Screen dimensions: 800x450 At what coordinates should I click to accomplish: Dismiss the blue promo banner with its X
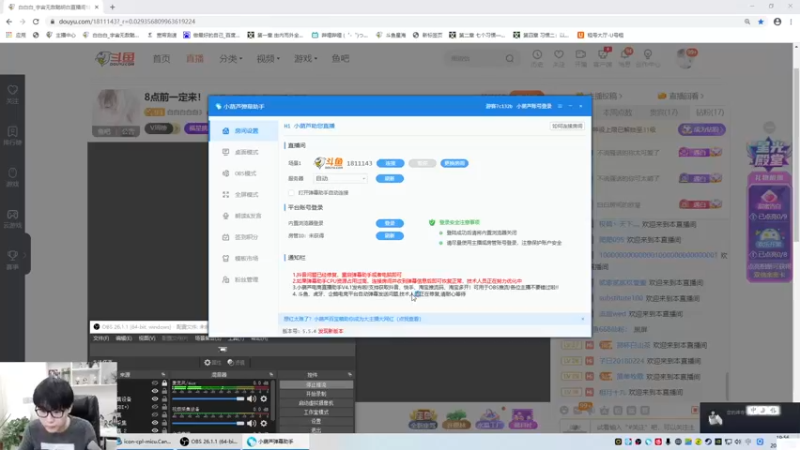[583, 319]
